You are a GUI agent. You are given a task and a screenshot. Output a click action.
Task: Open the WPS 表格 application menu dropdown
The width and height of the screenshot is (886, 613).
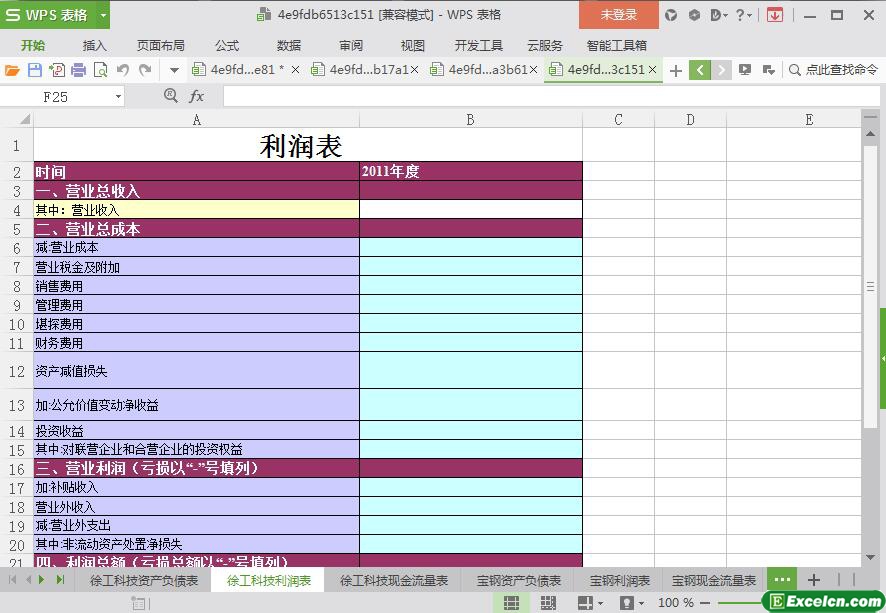point(55,15)
